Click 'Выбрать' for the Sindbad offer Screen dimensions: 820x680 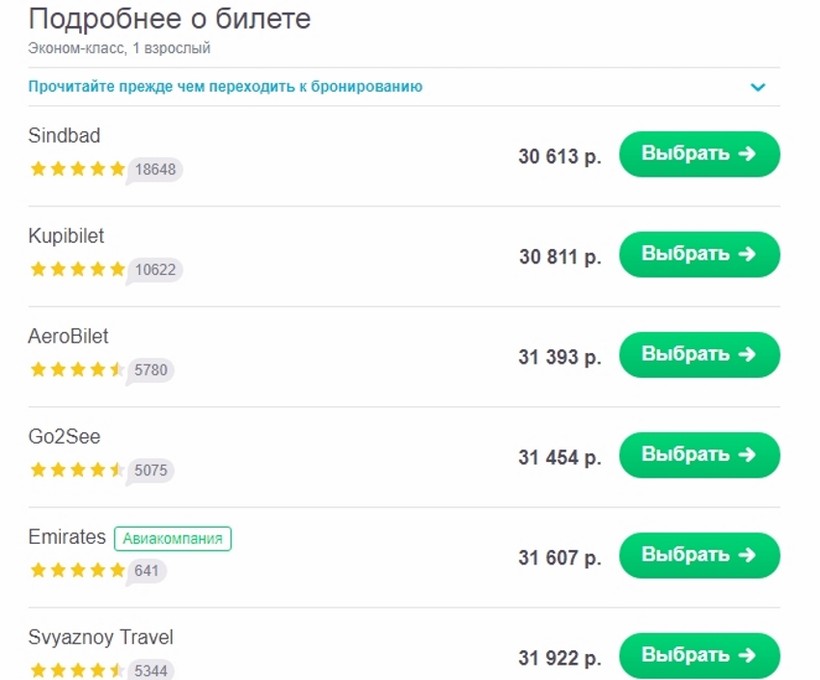coord(699,154)
